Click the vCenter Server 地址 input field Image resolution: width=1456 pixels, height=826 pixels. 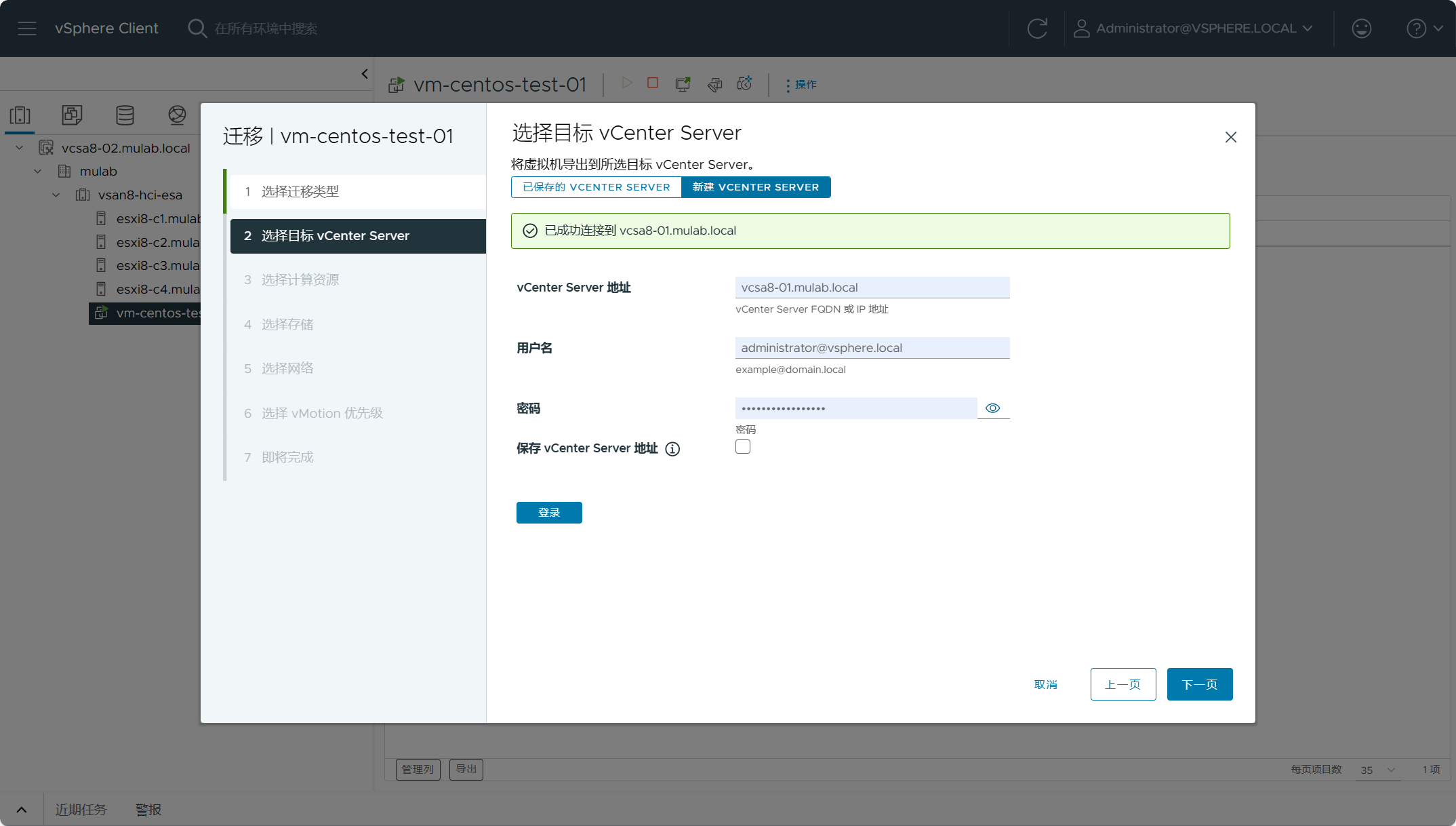pyautogui.click(x=872, y=288)
